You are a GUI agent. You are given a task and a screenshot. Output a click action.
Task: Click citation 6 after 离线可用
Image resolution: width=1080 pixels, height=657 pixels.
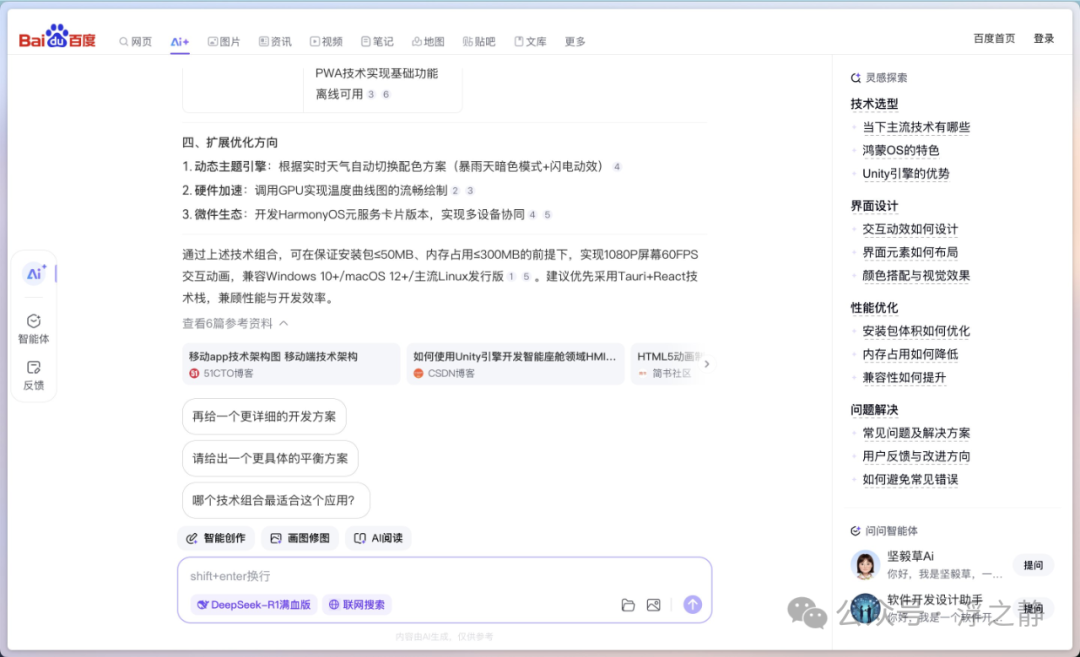click(386, 94)
